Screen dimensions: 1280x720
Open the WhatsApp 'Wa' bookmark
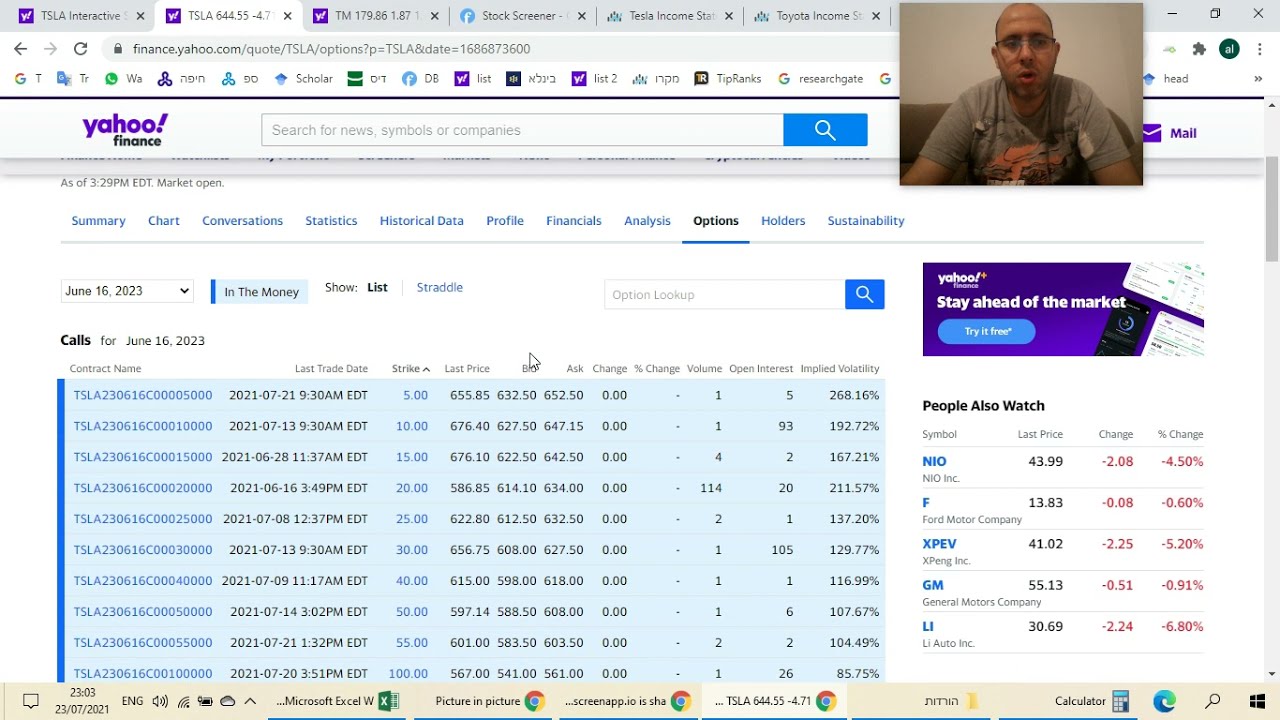pos(123,79)
